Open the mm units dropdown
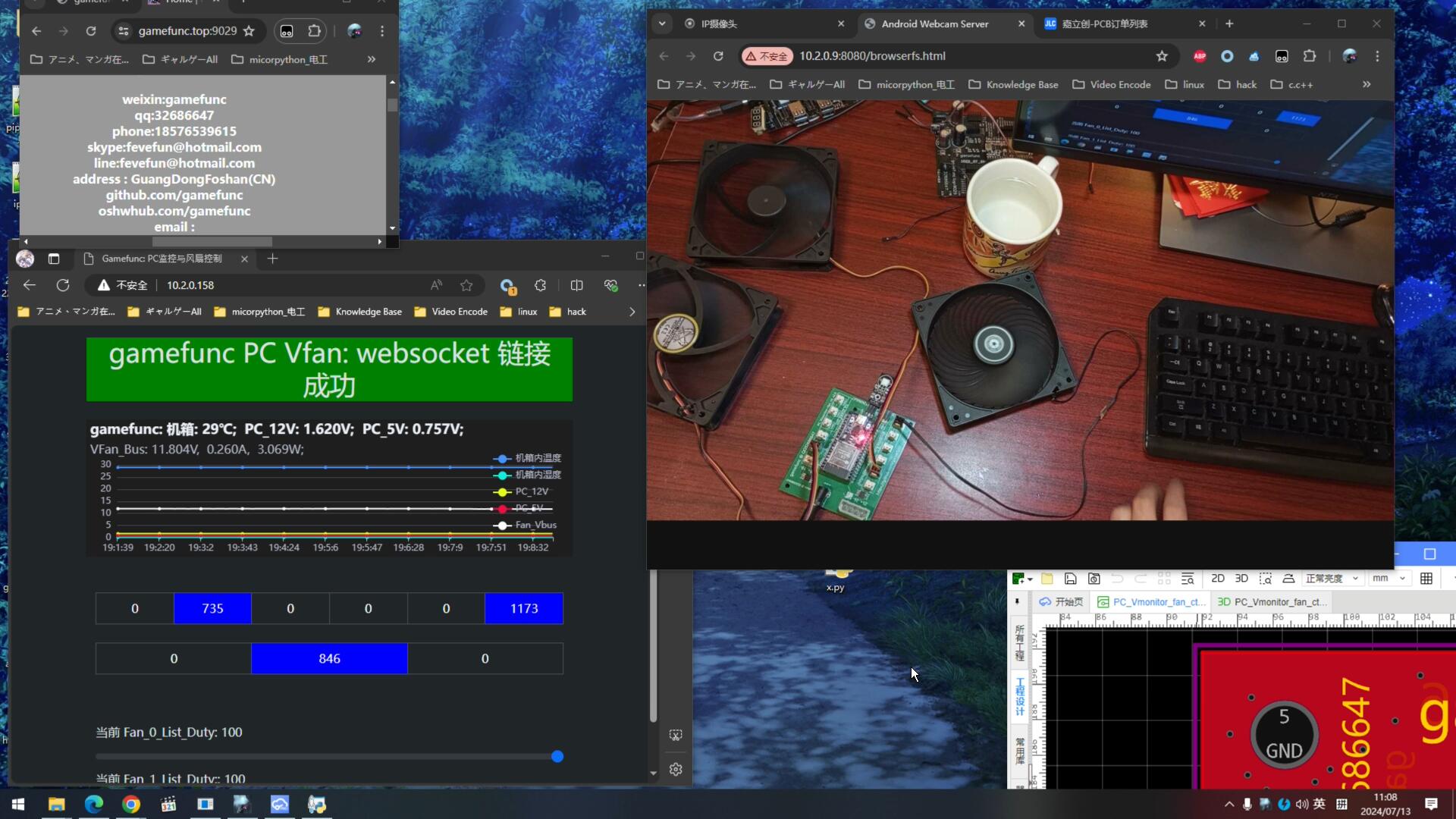The height and width of the screenshot is (819, 1456). pos(1389,579)
